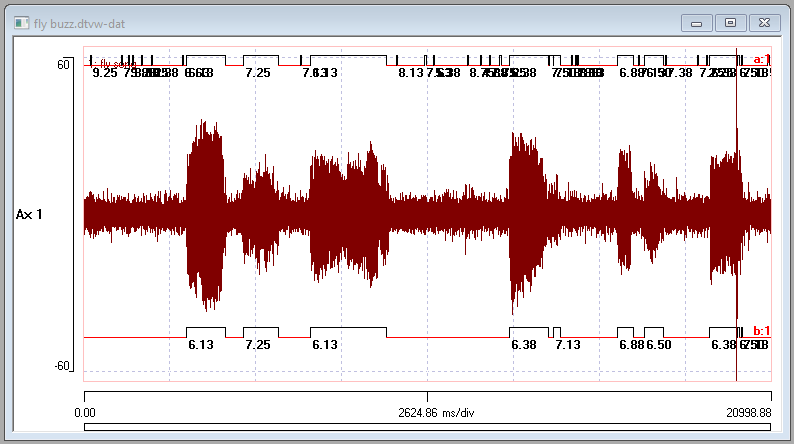Maximize the fly buzz window

point(730,23)
